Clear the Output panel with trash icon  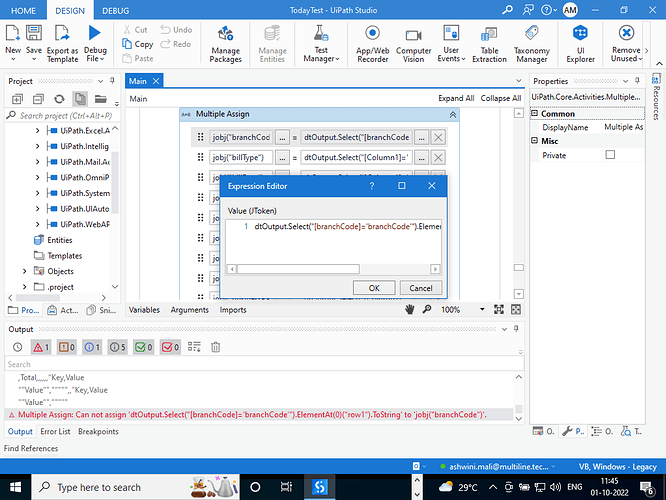tap(215, 347)
